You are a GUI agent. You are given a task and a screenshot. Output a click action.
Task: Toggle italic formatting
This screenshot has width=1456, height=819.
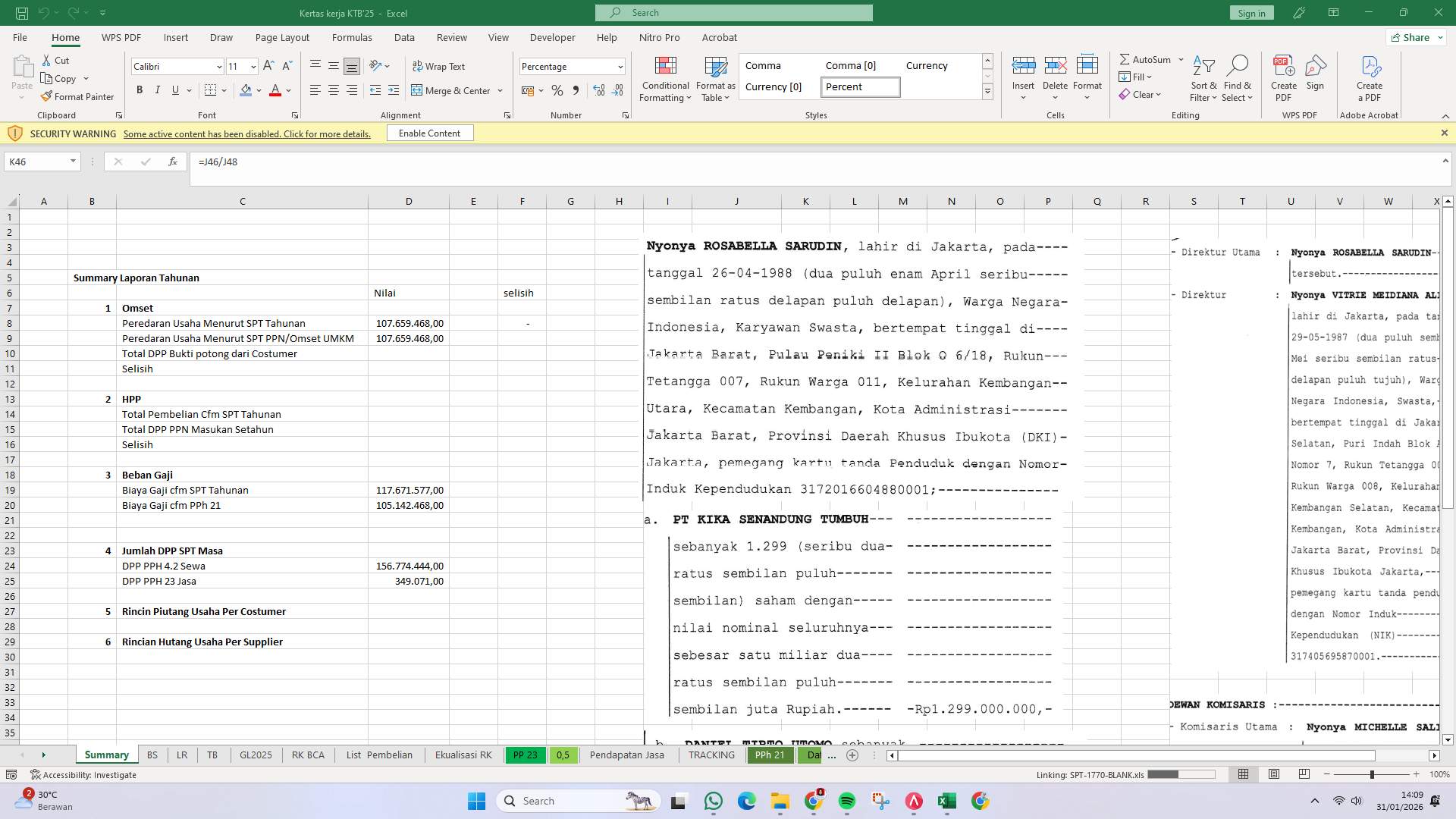click(157, 89)
